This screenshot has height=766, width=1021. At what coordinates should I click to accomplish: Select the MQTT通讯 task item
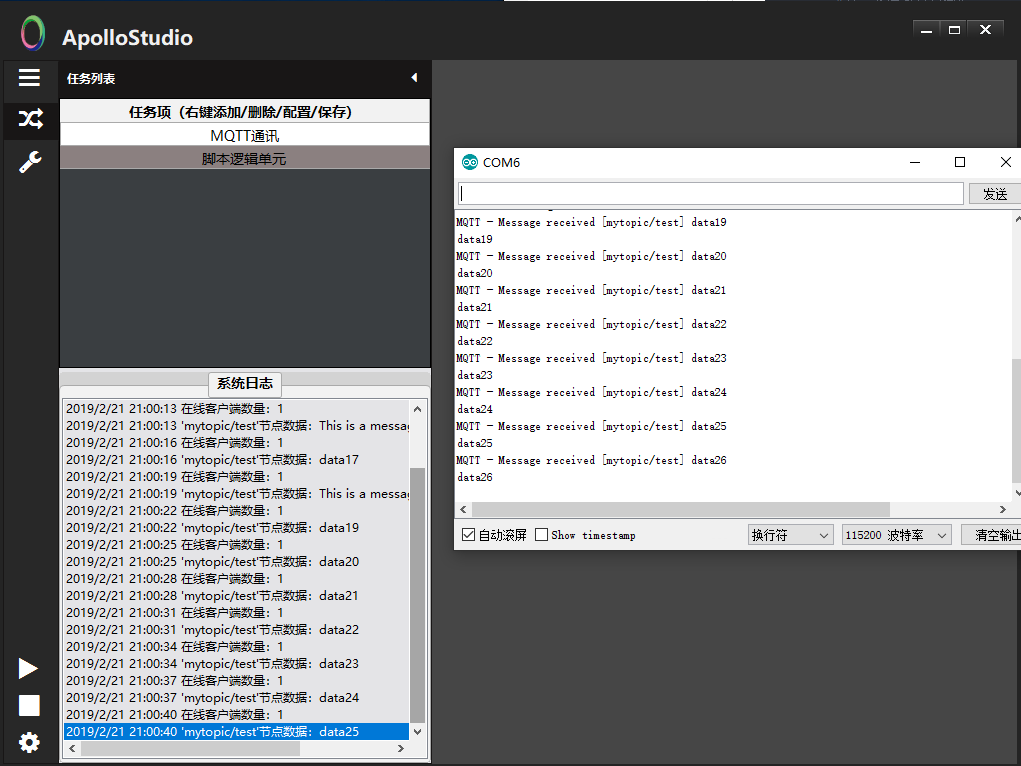(245, 135)
